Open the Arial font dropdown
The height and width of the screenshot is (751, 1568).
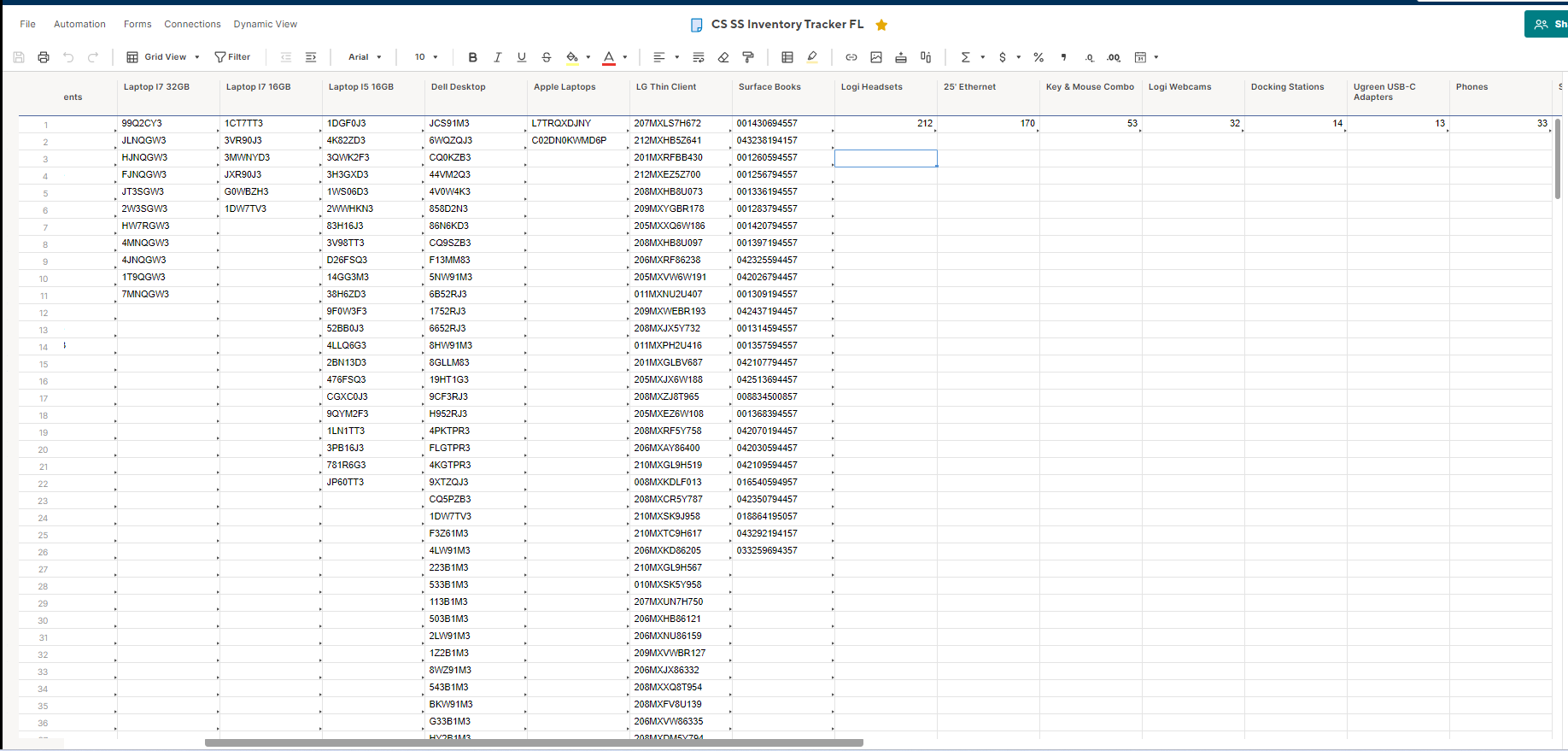pos(365,57)
